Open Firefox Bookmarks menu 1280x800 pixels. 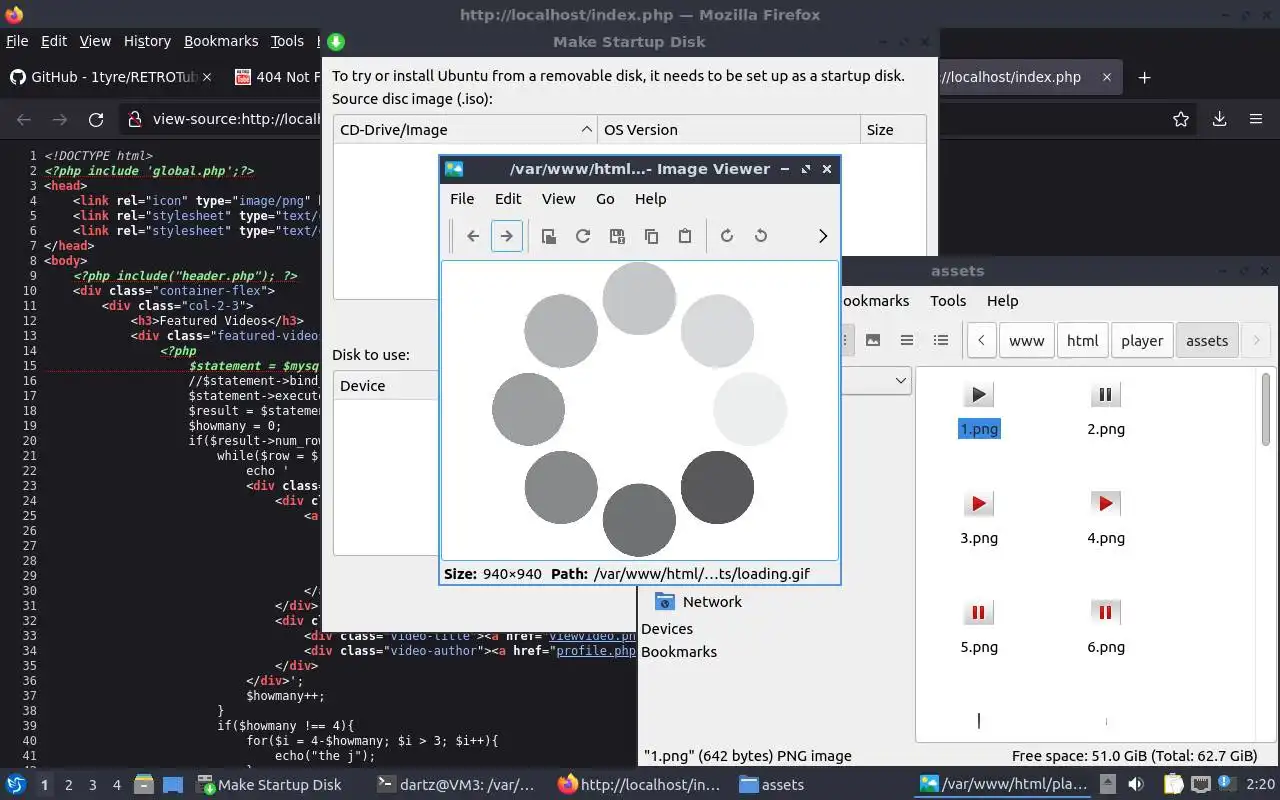[x=221, y=41]
